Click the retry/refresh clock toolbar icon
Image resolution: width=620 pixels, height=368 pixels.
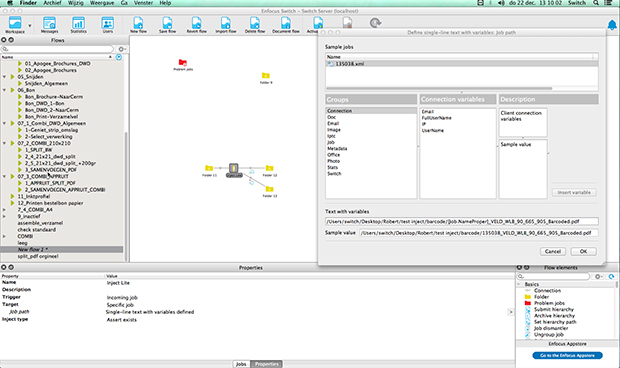point(375,23)
